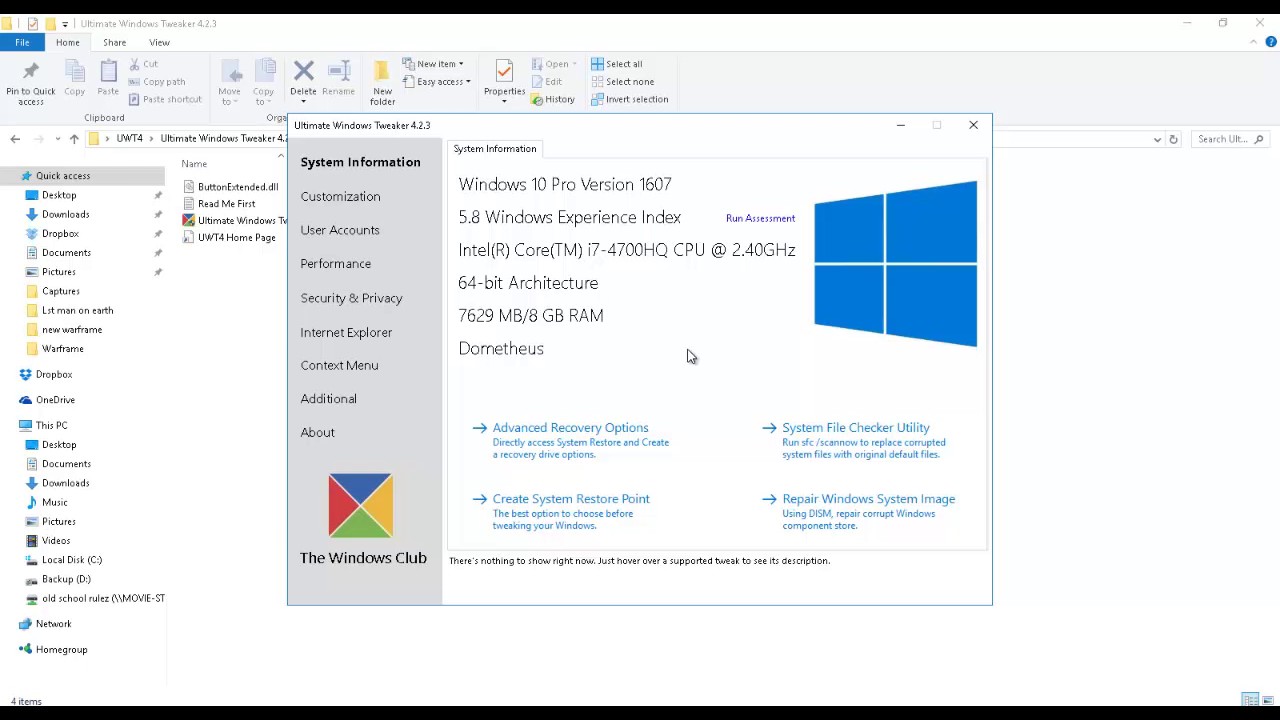Viewport: 1280px width, 720px height.
Task: Open the Quick Access Toolbar customize dropdown
Action: pyautogui.click(x=66, y=24)
